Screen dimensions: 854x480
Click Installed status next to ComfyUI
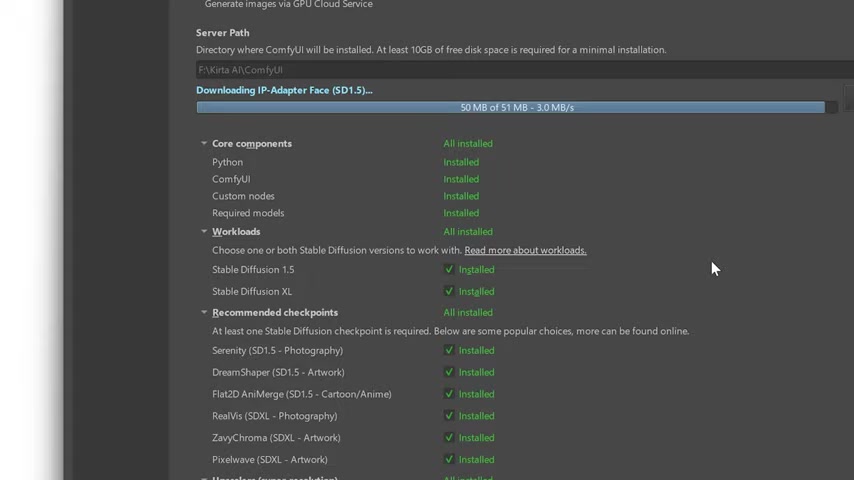pyautogui.click(x=461, y=179)
